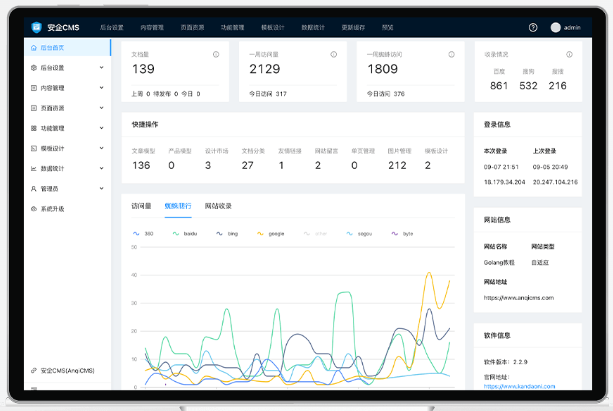
Task: Click the home icon beside 后台首页
Action: (x=34, y=48)
